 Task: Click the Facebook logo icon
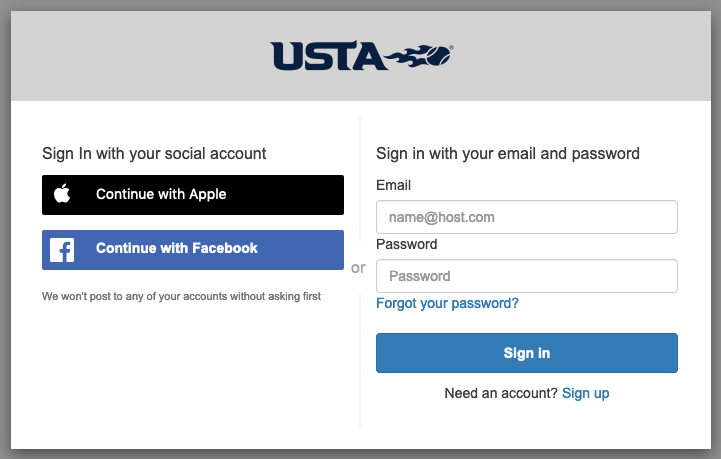[x=62, y=249]
